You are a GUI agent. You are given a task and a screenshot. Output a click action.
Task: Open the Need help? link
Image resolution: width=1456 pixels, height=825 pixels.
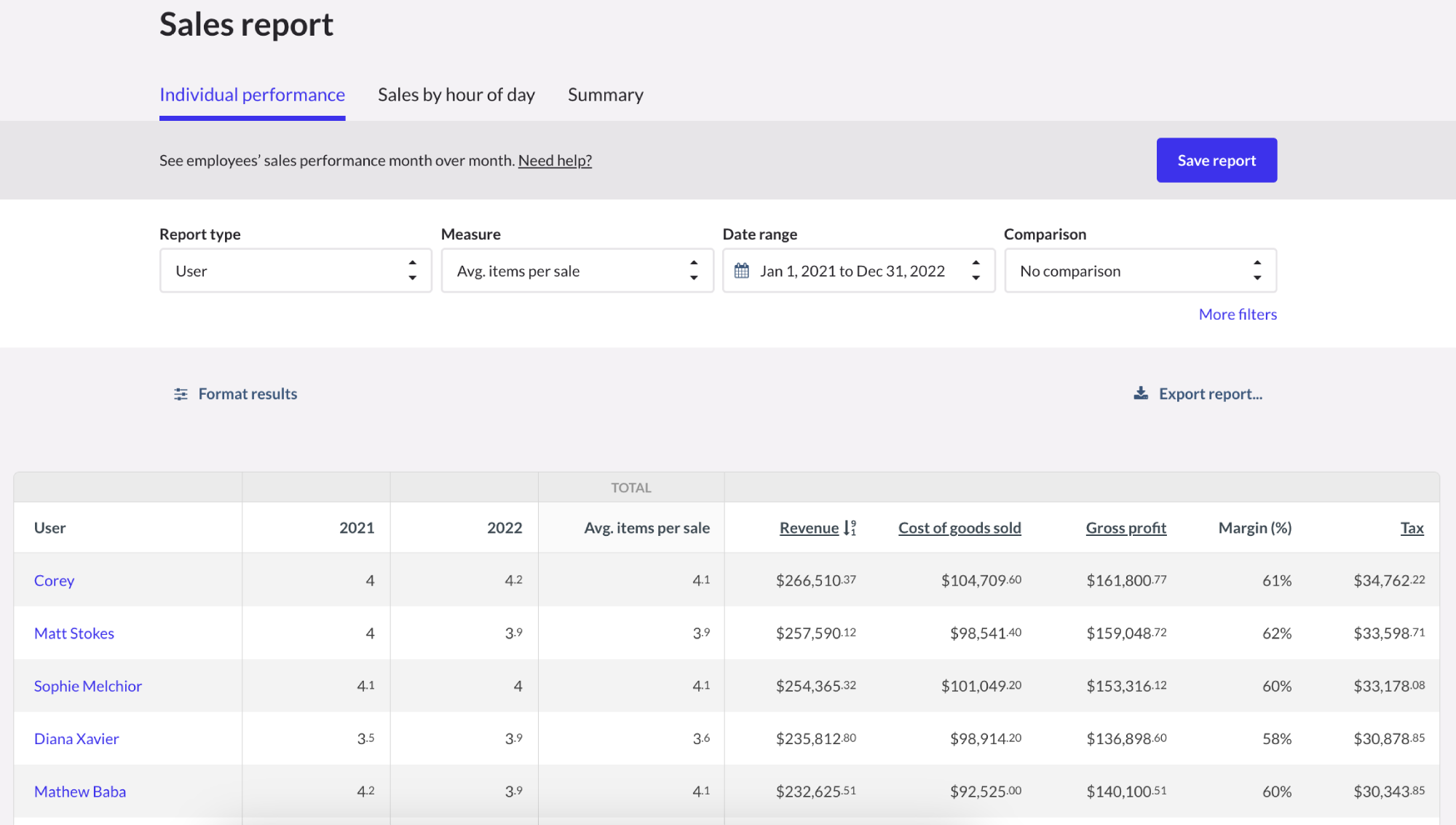coord(555,160)
